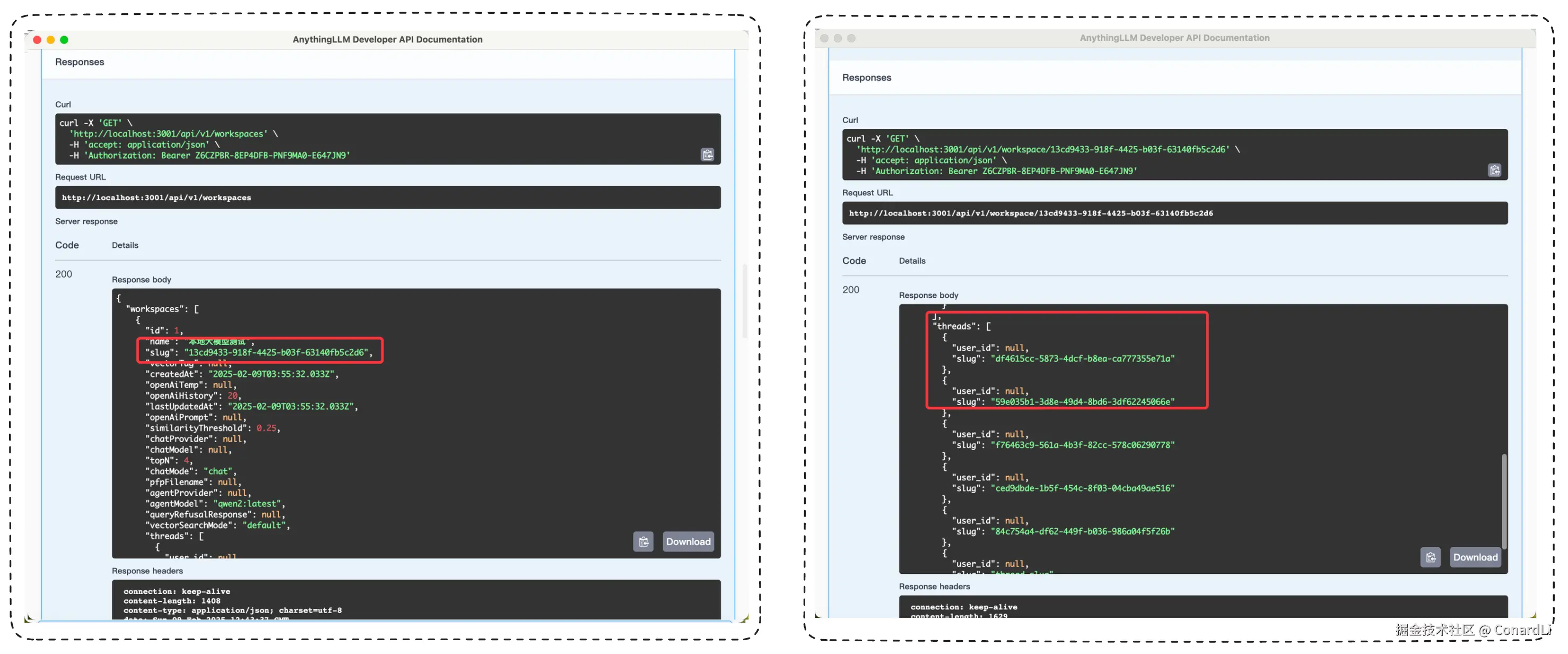Copy the curl command for /api/v1/workspaces
The image size is (1568, 654).
tap(707, 154)
